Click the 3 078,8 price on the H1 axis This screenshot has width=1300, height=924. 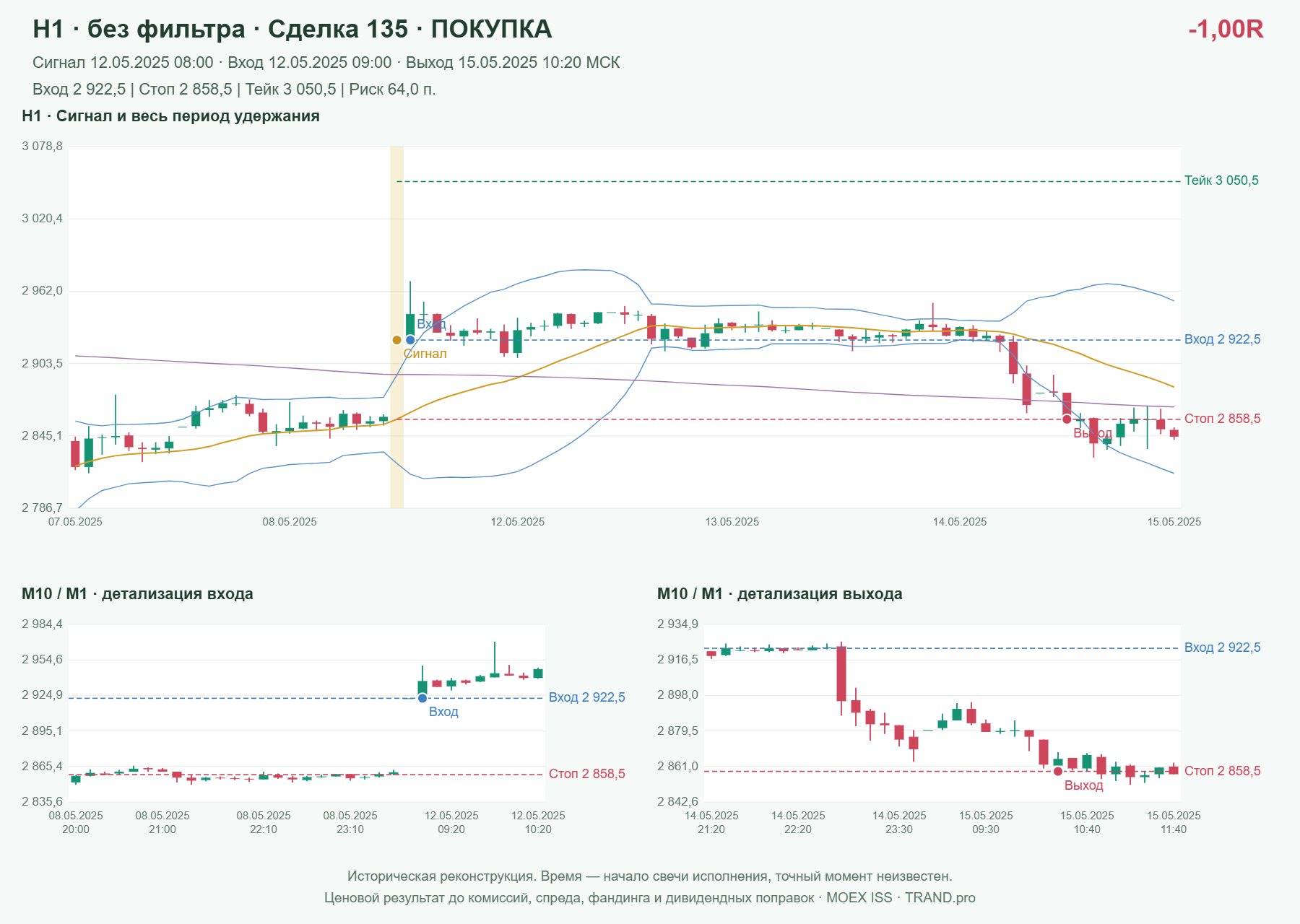pos(42,147)
